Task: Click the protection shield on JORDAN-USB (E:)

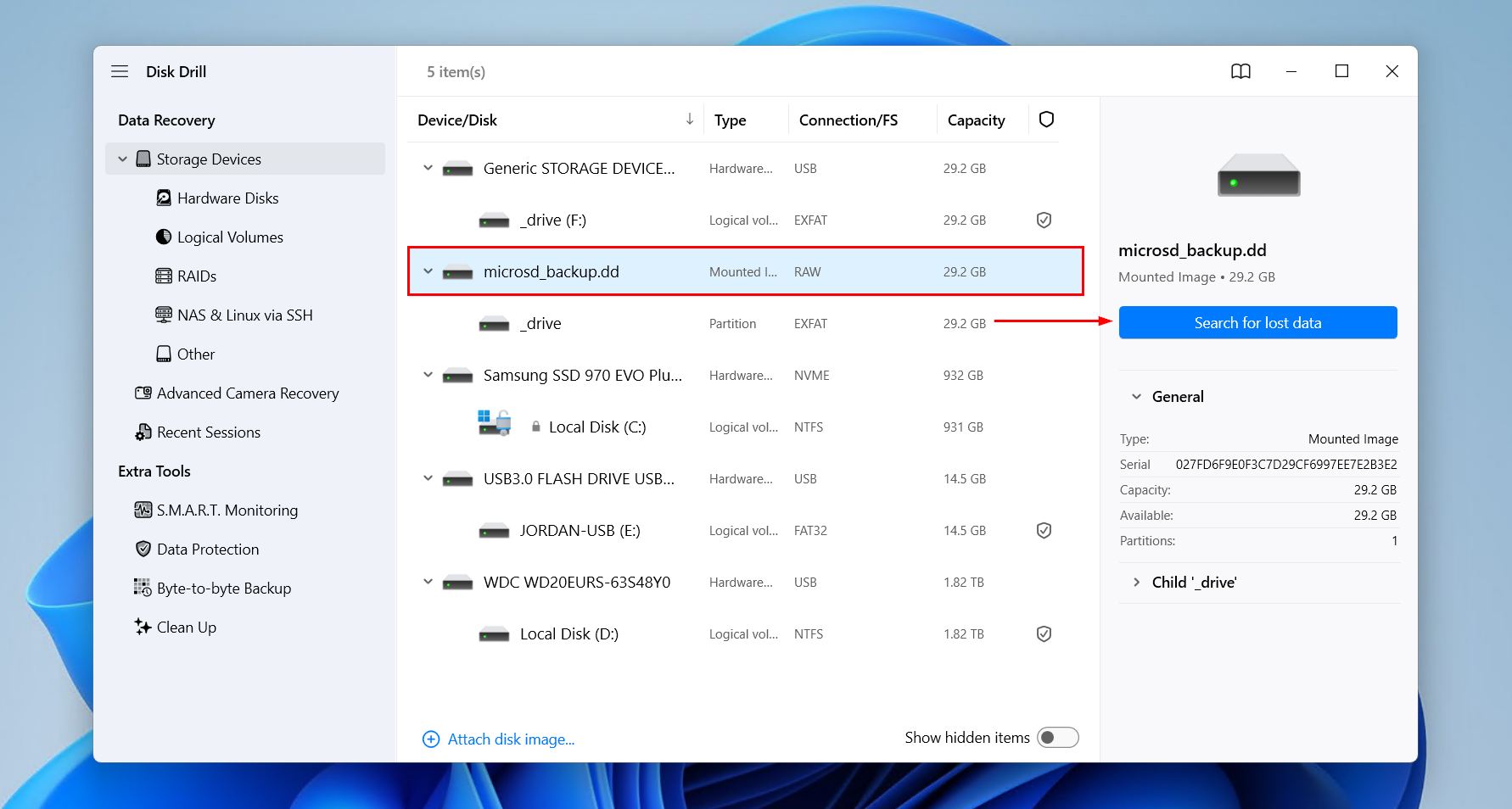Action: (x=1044, y=530)
